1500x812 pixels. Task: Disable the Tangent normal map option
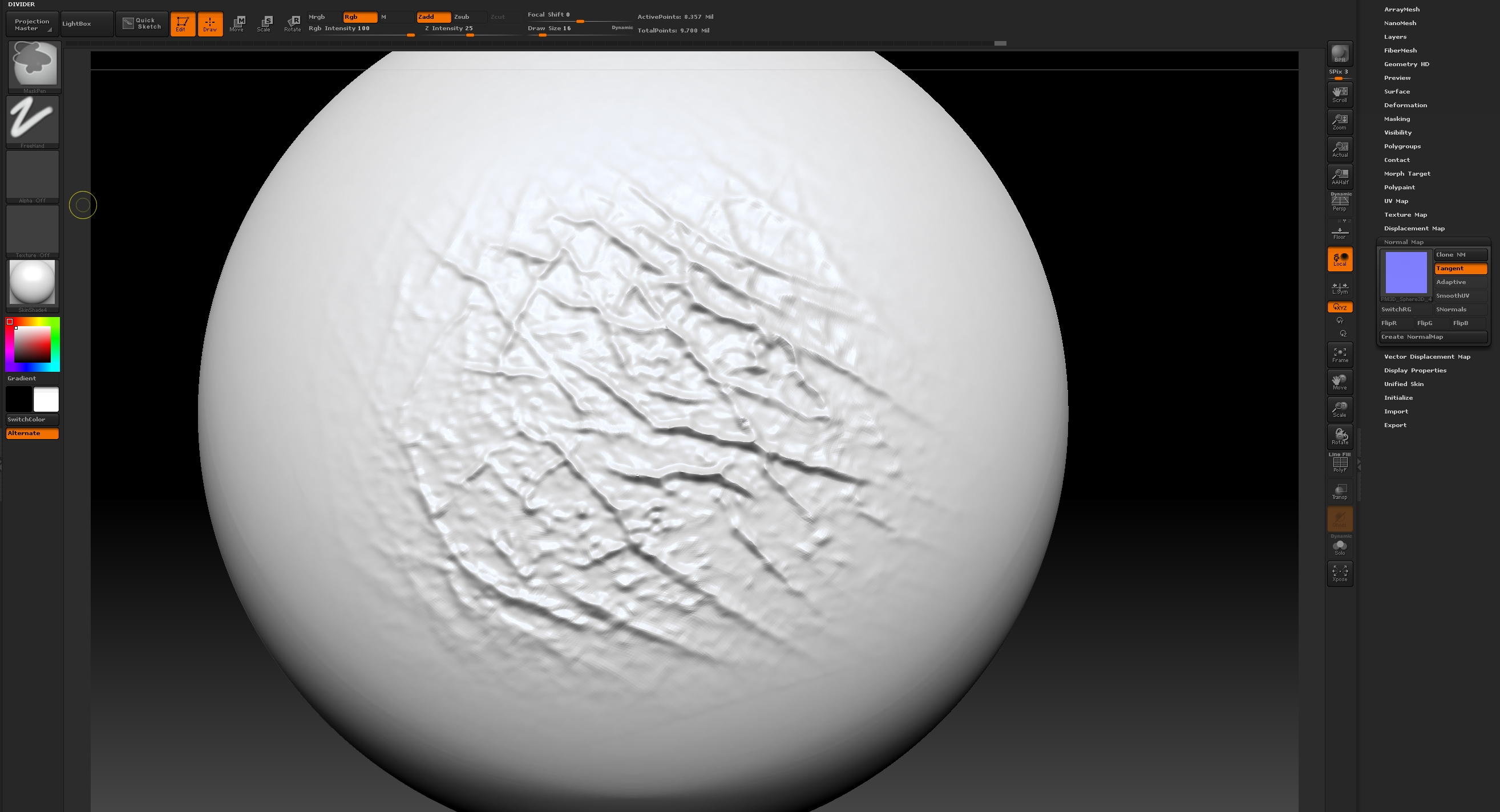point(1460,269)
